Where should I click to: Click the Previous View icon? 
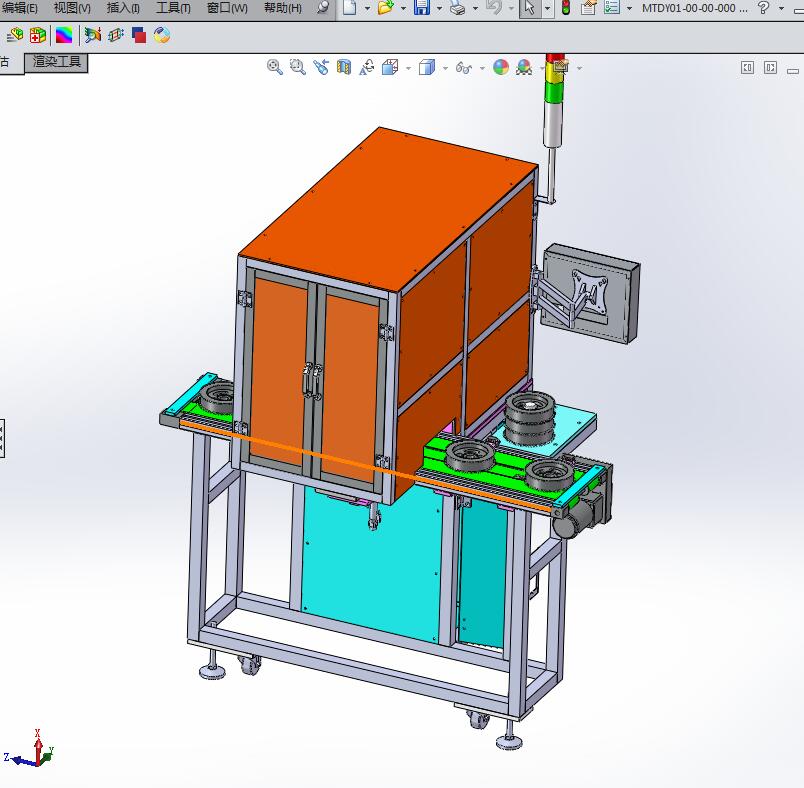tap(321, 67)
